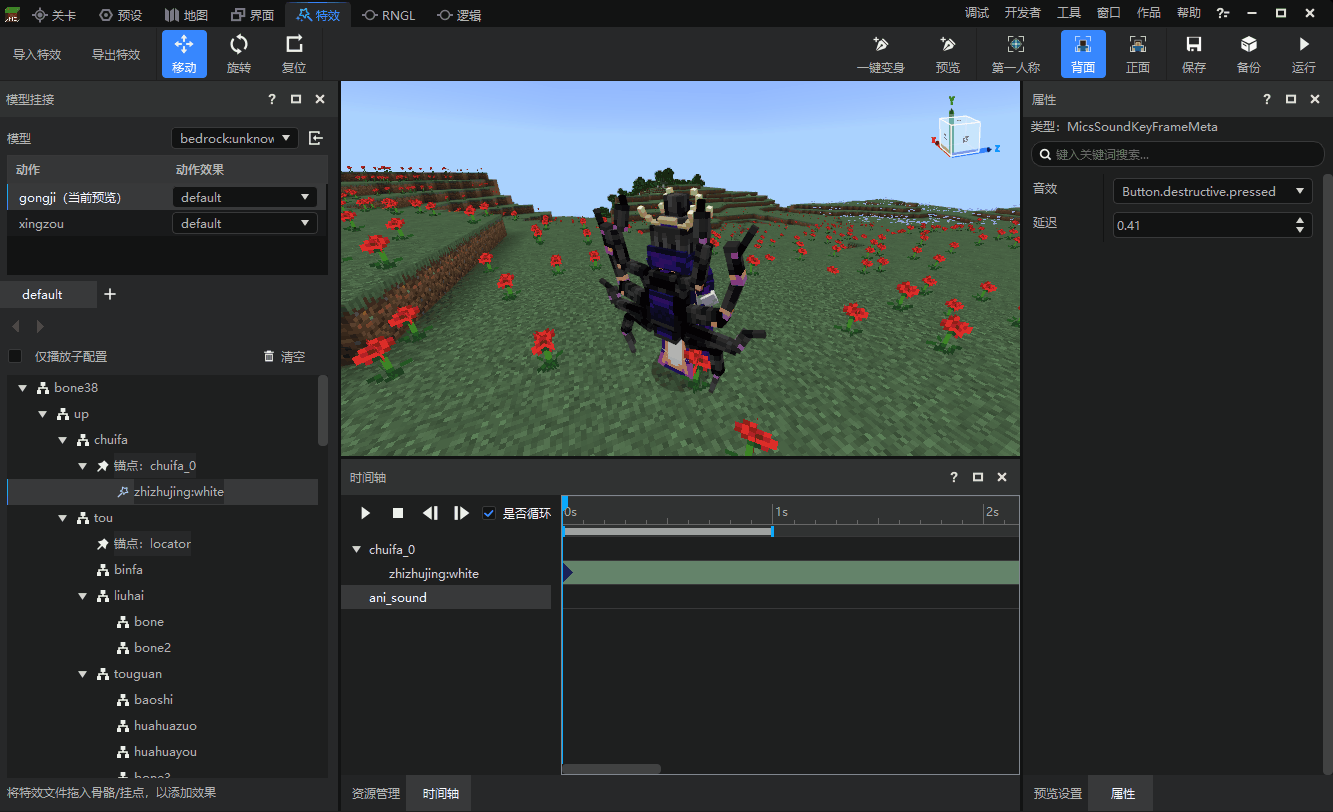Viewport: 1333px width, 812px height.
Task: Collapse the tou tree node
Action: pos(63,518)
